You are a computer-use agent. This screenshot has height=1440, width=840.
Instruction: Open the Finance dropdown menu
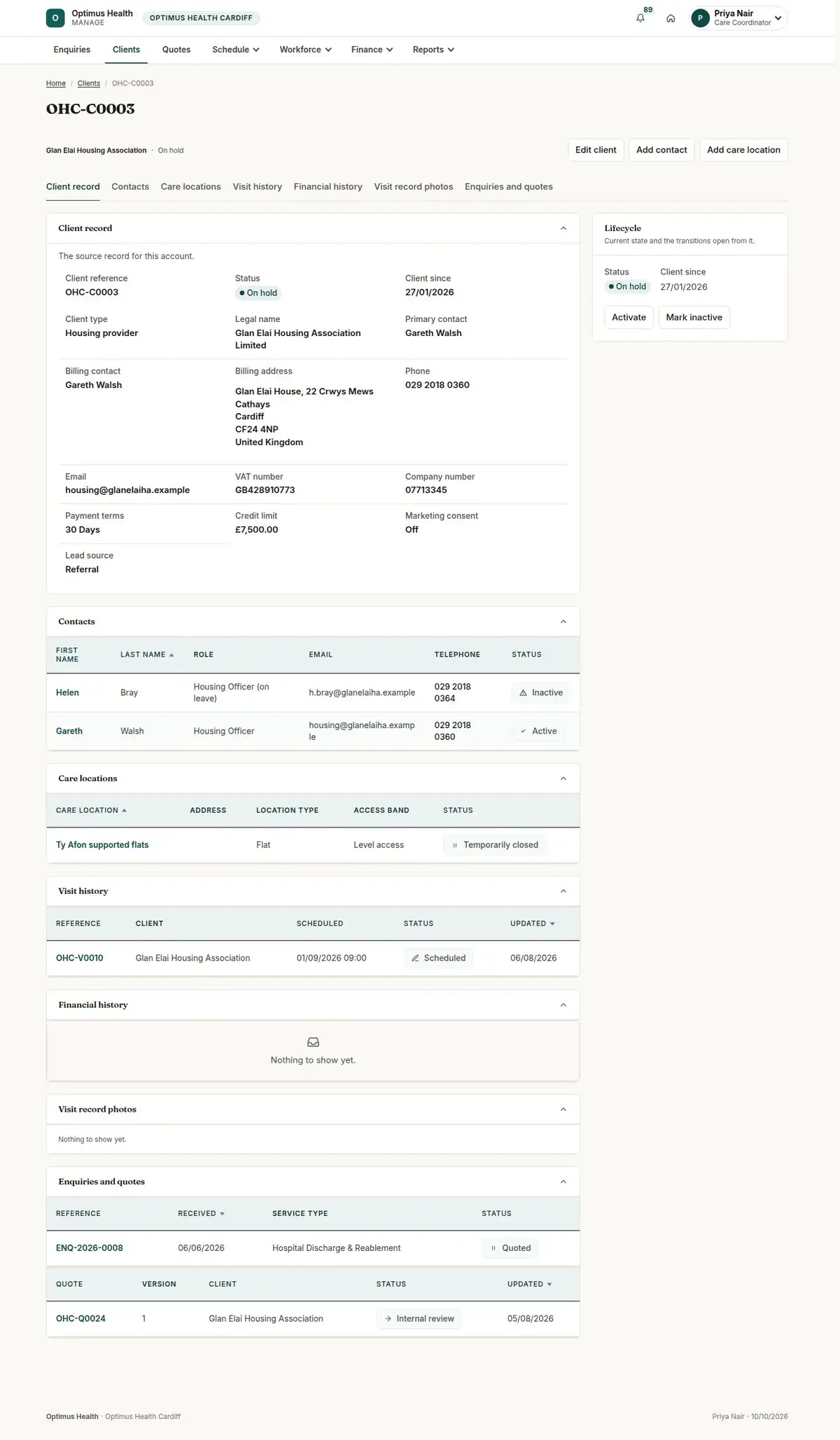click(372, 50)
